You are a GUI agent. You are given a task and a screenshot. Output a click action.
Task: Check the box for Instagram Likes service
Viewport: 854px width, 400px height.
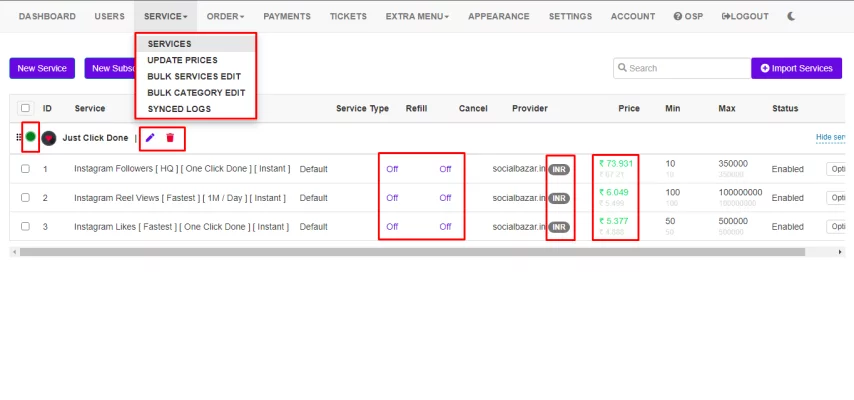[x=25, y=226]
